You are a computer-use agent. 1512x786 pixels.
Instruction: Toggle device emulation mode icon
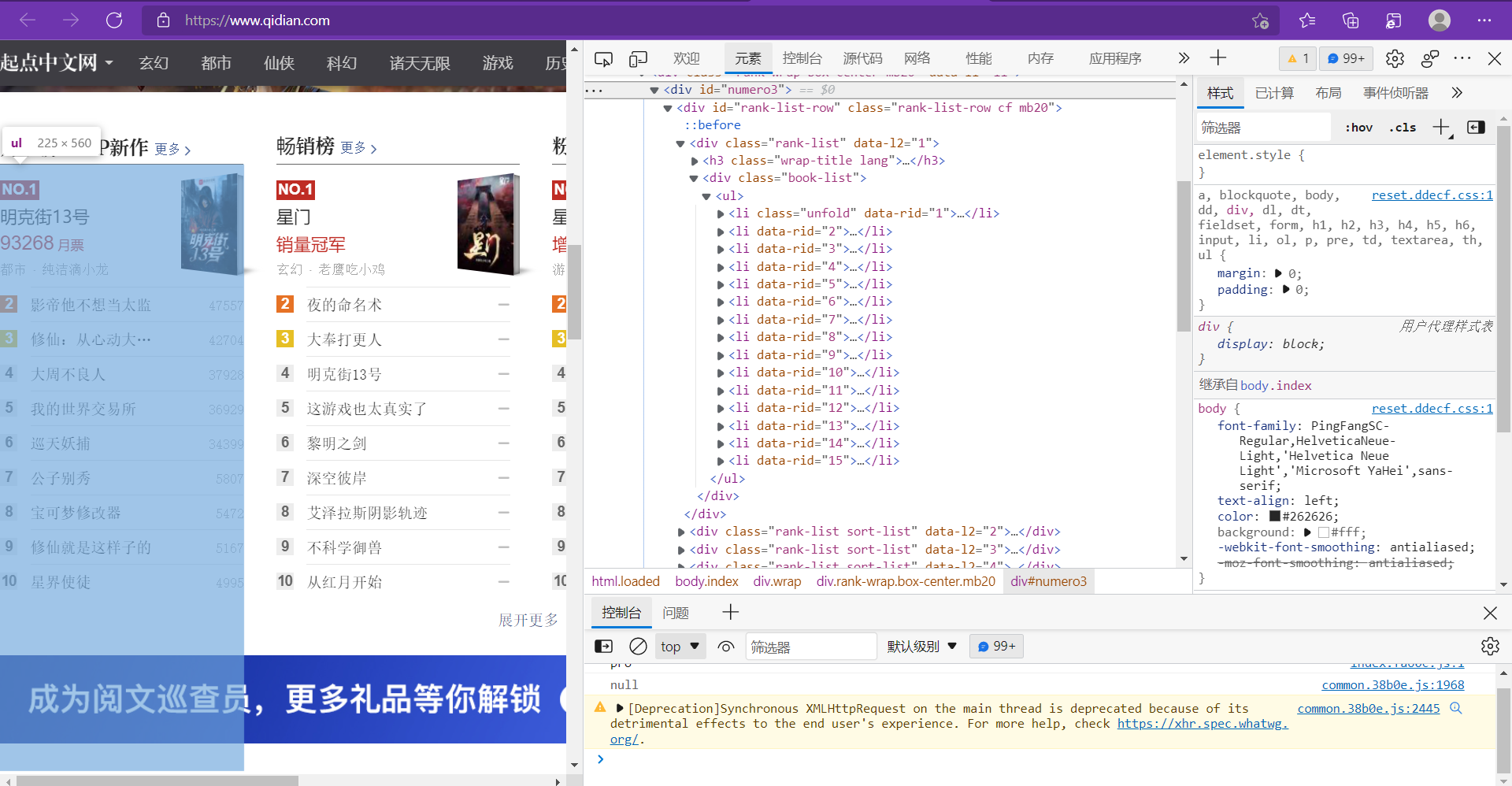(x=638, y=58)
